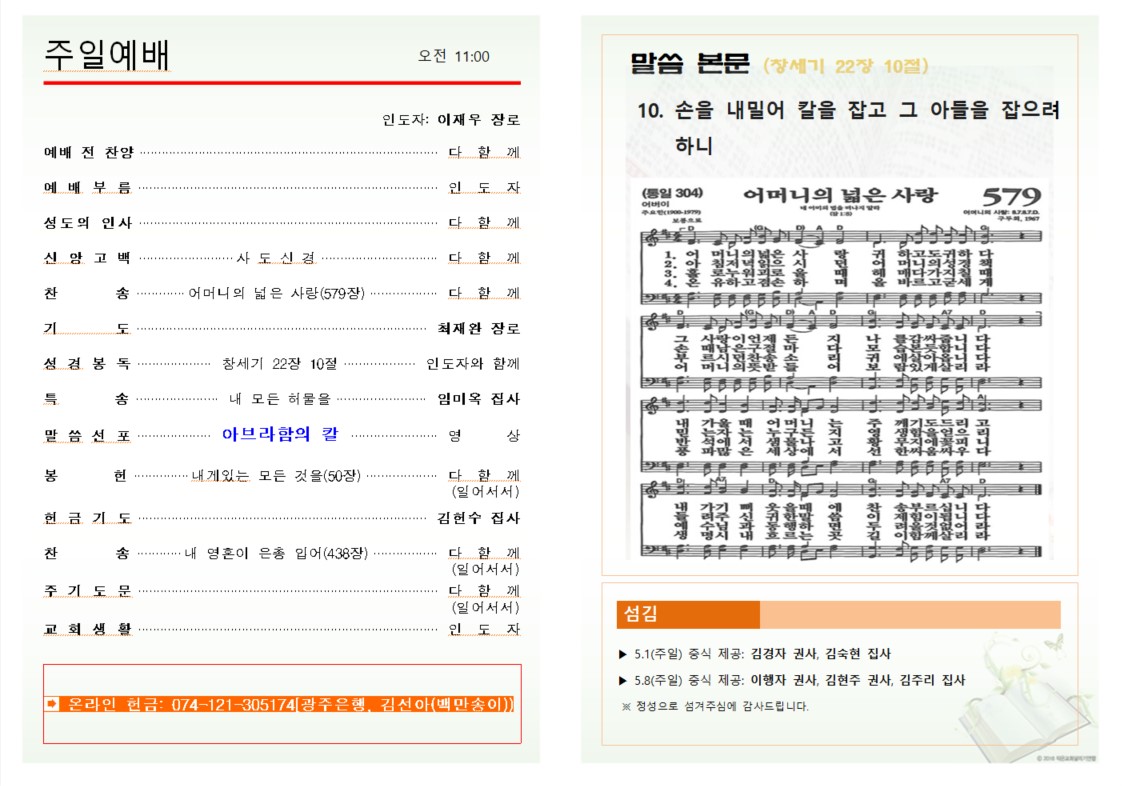Click the ※ symbol before 정성으로 섬겨주심에
Viewport: 1122px width, 786px height.
click(x=626, y=706)
